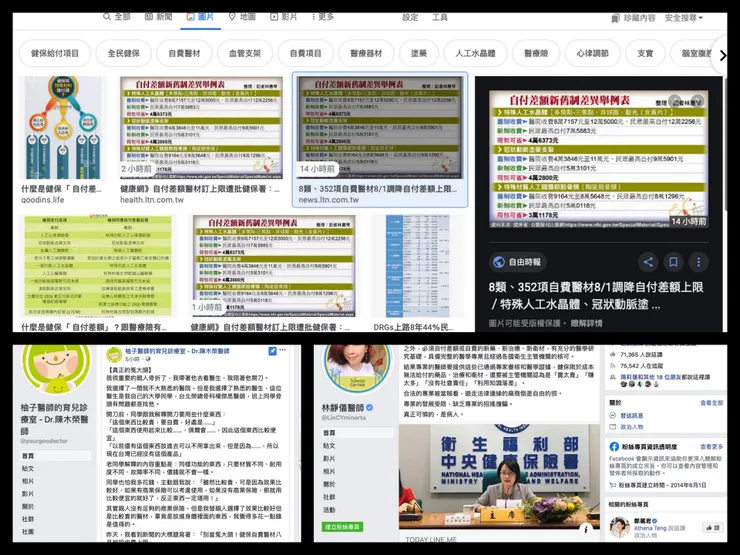Click 查看更多 in 粉絲專頁資訊透明度
740x555 pixels.
[712, 446]
